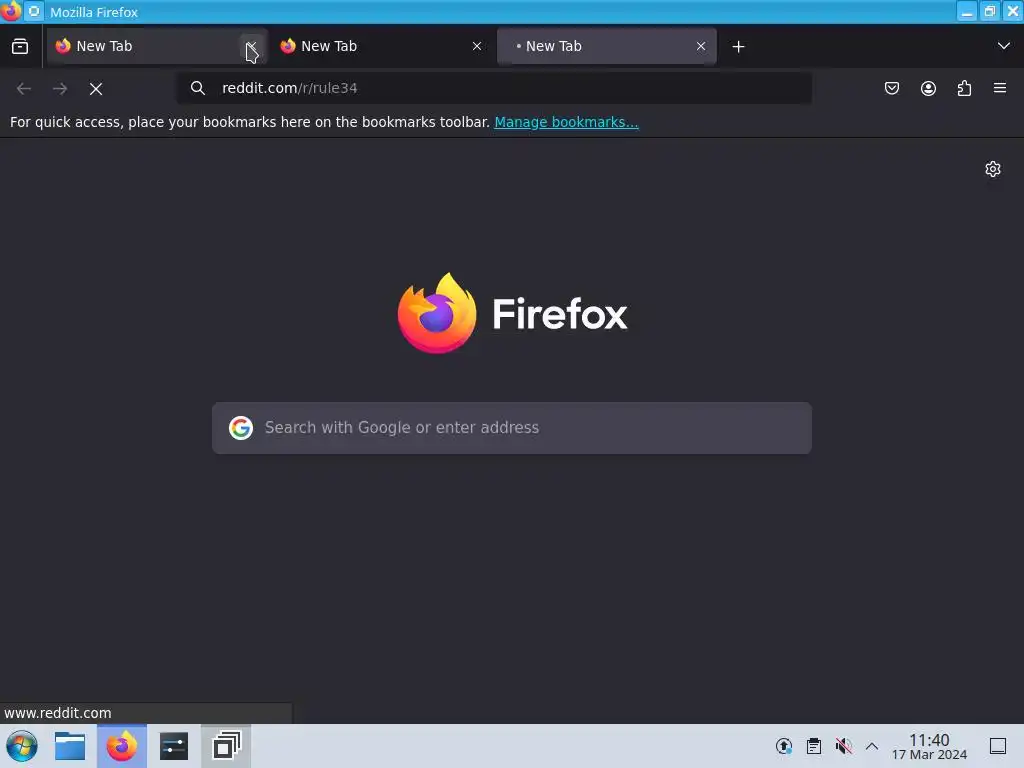Click the Google icon in search box
Image resolution: width=1024 pixels, height=768 pixels.
pyautogui.click(x=241, y=428)
